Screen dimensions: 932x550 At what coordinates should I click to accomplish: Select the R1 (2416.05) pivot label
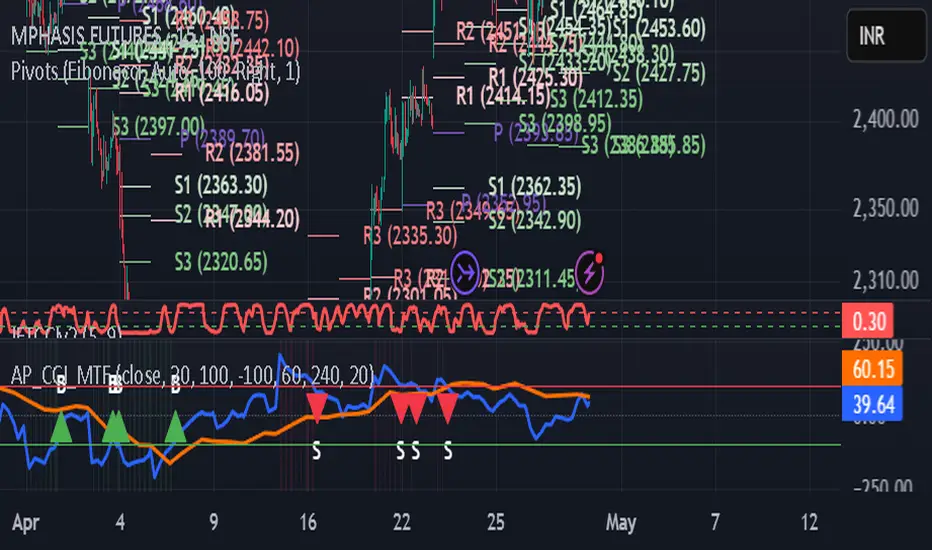tap(222, 93)
